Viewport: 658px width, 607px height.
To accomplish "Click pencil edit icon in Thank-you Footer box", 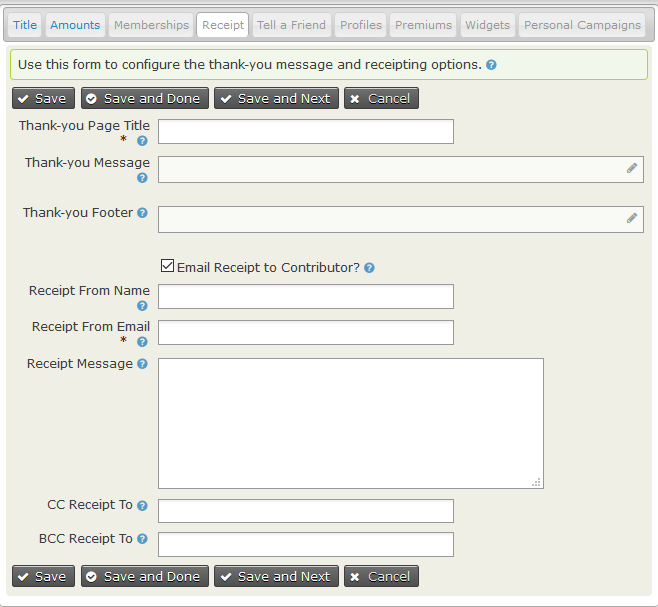I will pos(632,218).
